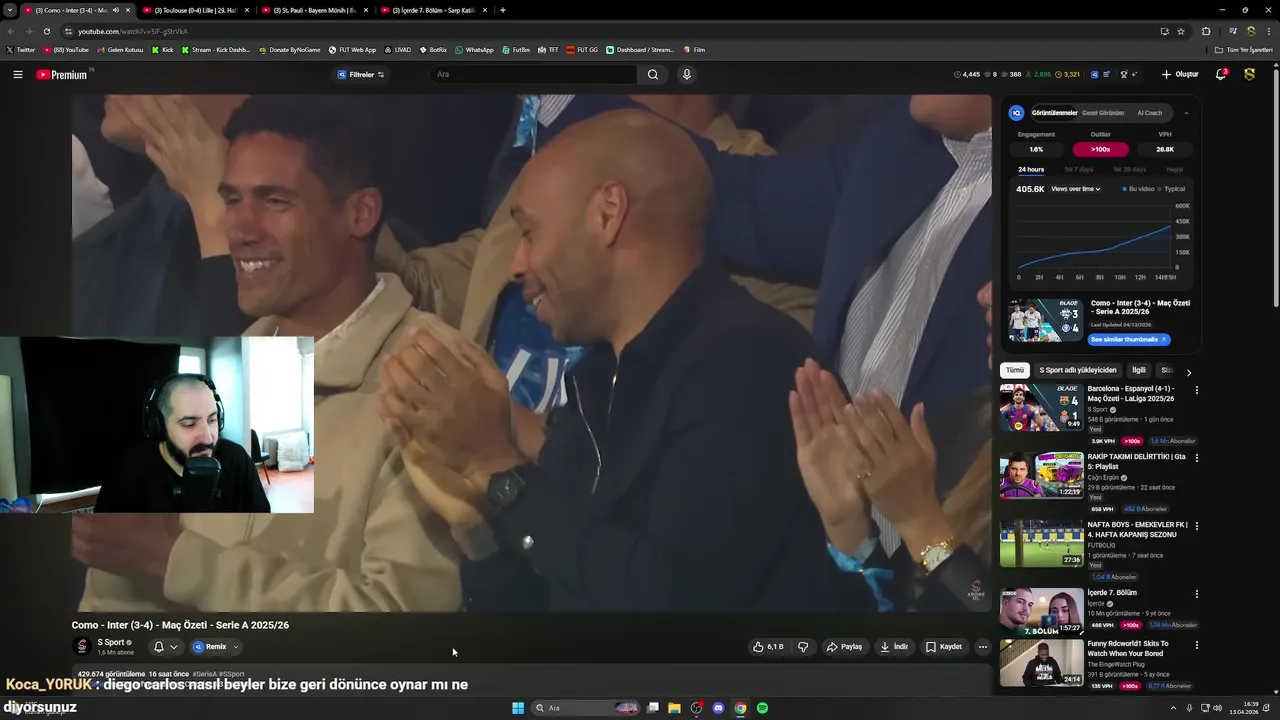
Task: Click the Remix button
Action: click(216, 647)
